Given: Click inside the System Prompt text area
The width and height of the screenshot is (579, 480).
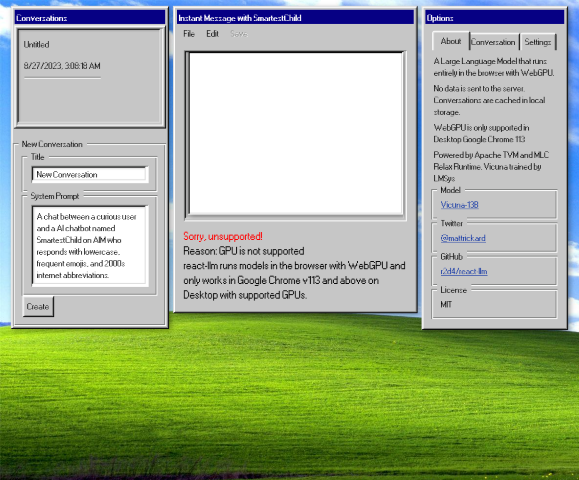Looking at the screenshot, I should pos(90,246).
